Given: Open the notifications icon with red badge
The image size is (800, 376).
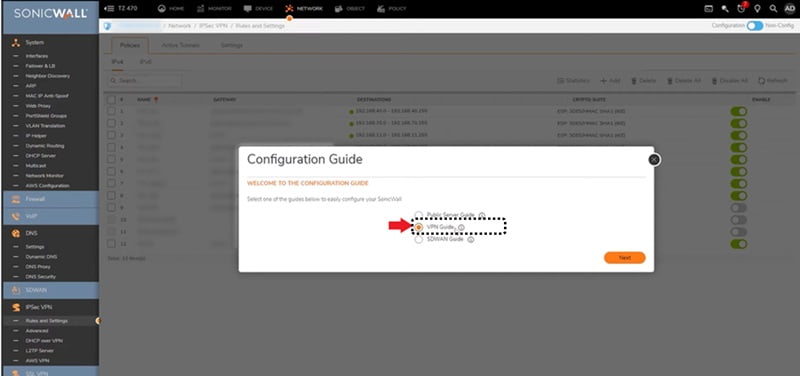Looking at the screenshot, I should [741, 8].
